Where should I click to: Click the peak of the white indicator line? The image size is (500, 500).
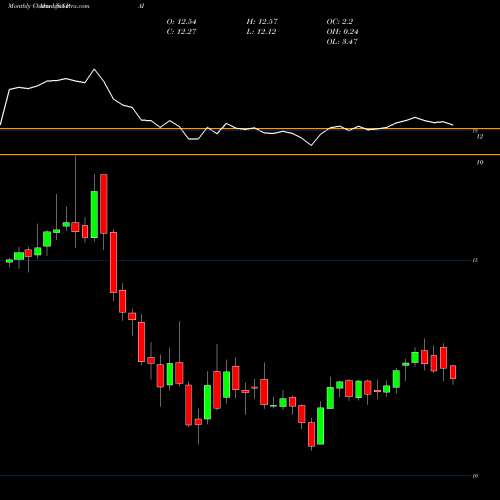(x=94, y=69)
